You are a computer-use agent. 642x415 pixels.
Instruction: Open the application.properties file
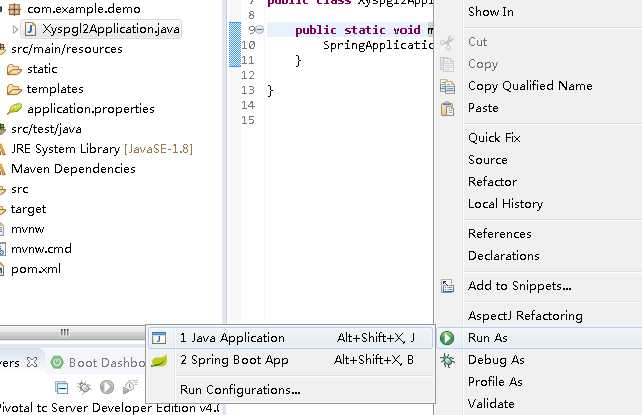pyautogui.click(x=91, y=109)
